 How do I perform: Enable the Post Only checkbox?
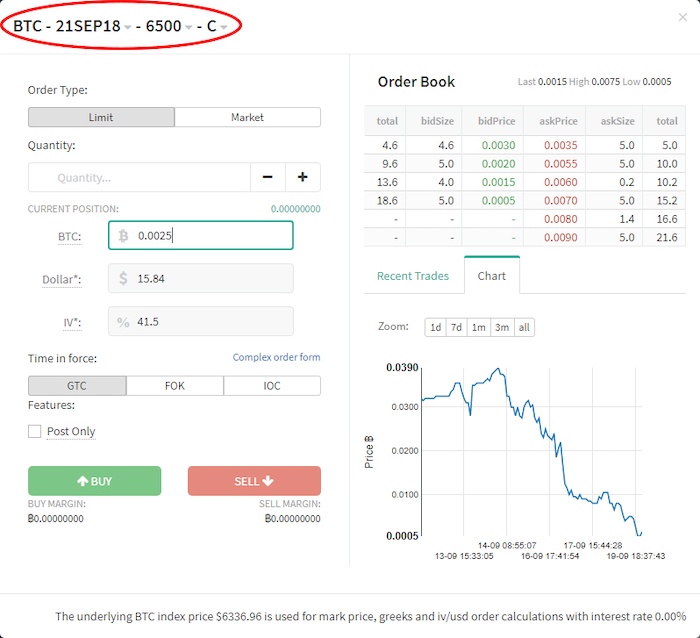pos(34,431)
